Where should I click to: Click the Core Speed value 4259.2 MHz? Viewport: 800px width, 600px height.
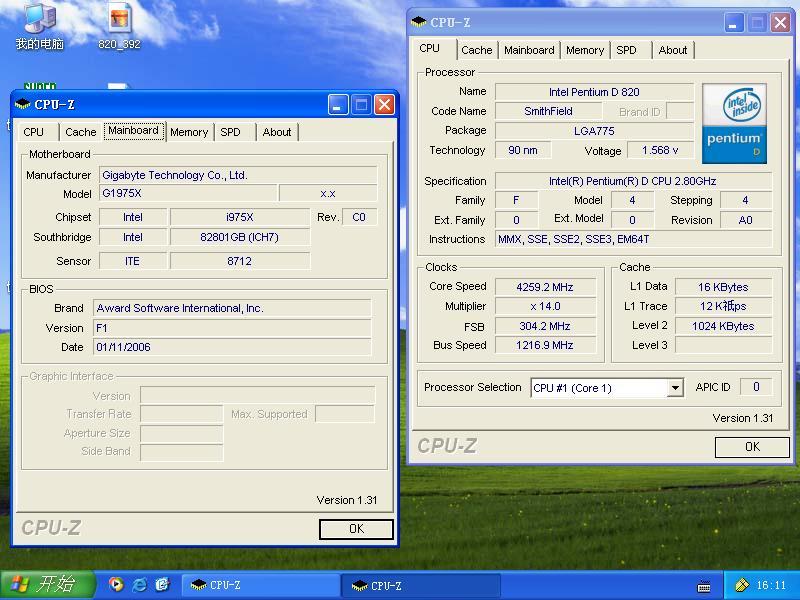pos(545,287)
